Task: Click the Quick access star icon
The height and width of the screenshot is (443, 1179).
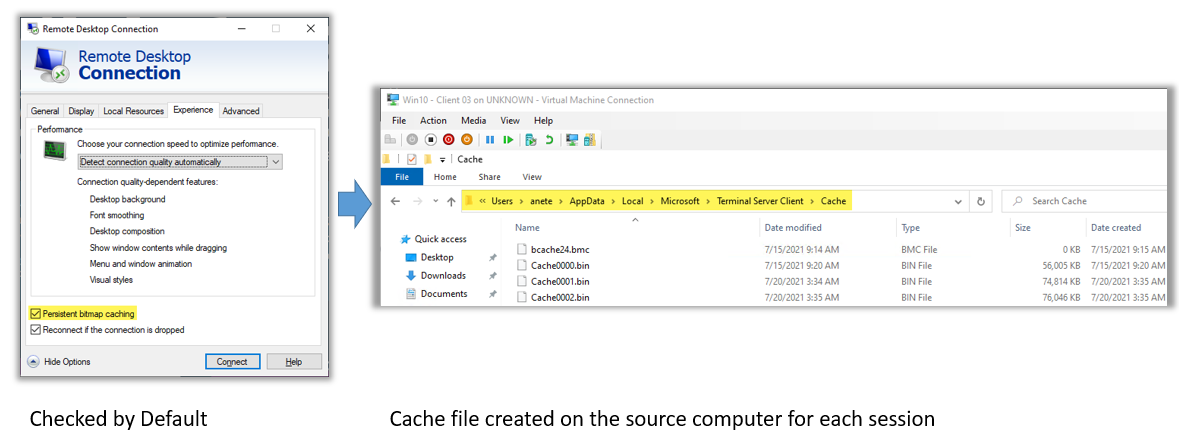Action: coord(405,239)
